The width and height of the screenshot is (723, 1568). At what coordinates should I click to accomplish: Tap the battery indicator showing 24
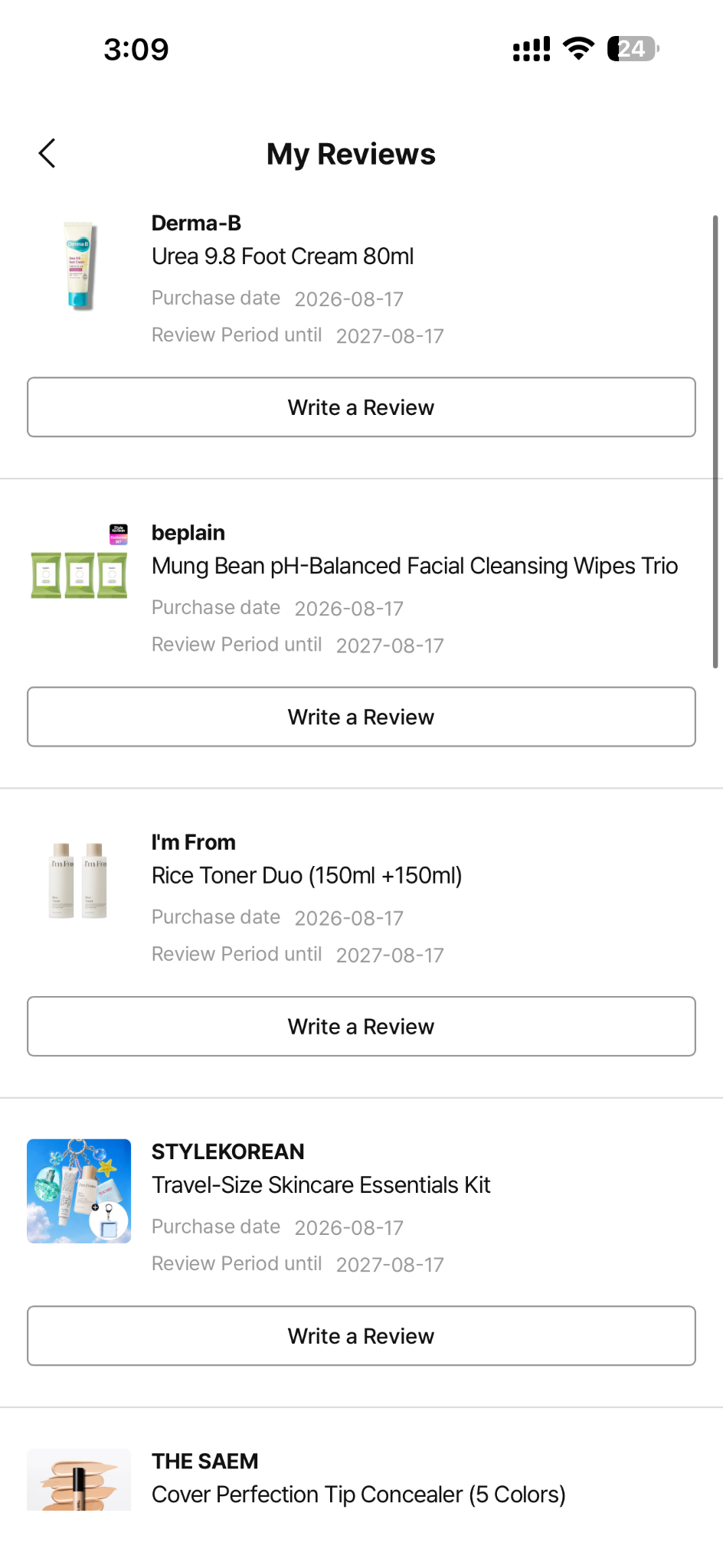click(633, 49)
